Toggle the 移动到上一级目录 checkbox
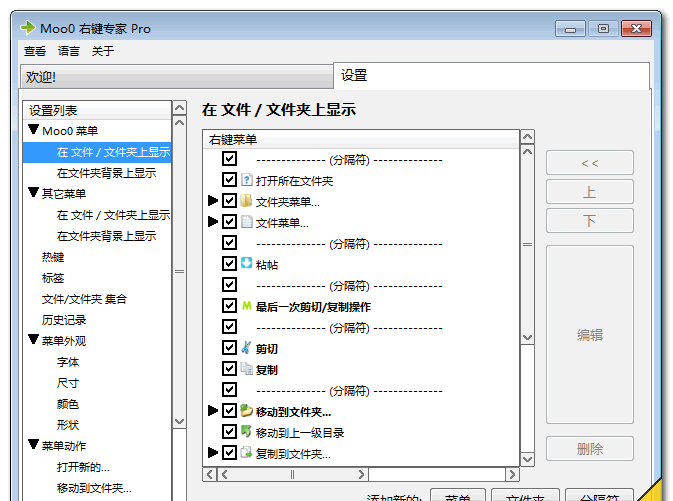This screenshot has width=673, height=501. (229, 431)
